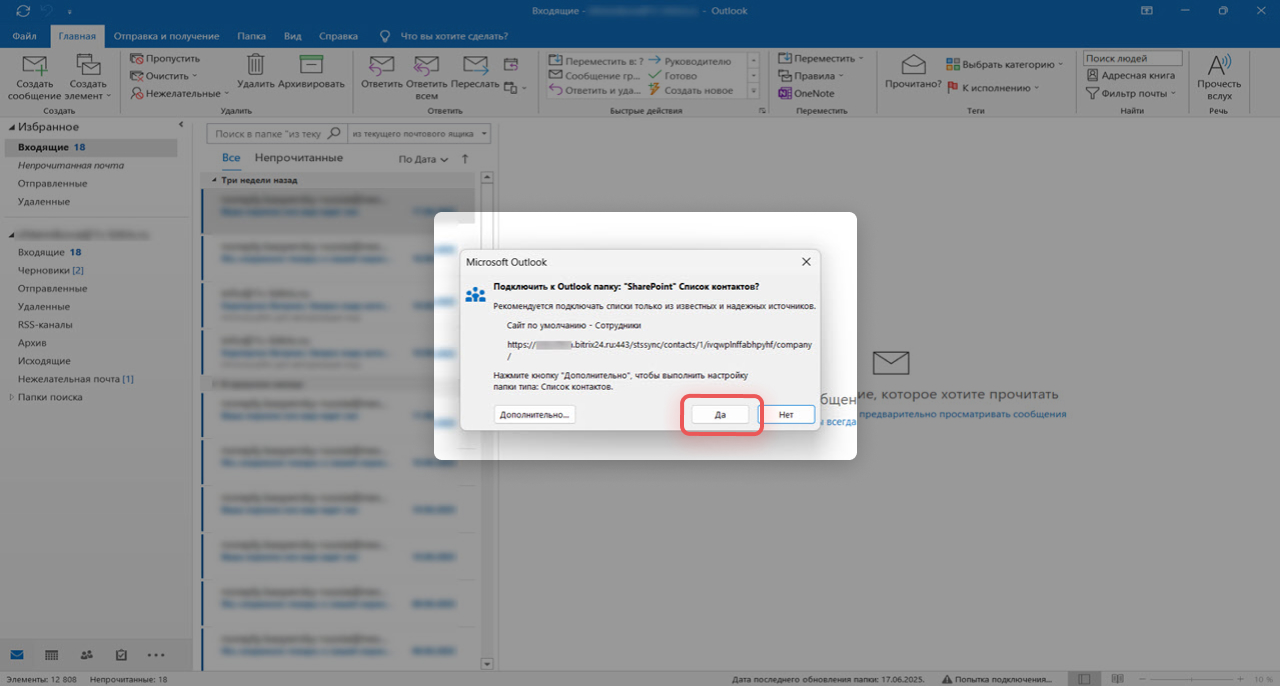Image resolution: width=1280 pixels, height=686 pixels.
Task: Click the search box of the current folder
Action: 276,133
